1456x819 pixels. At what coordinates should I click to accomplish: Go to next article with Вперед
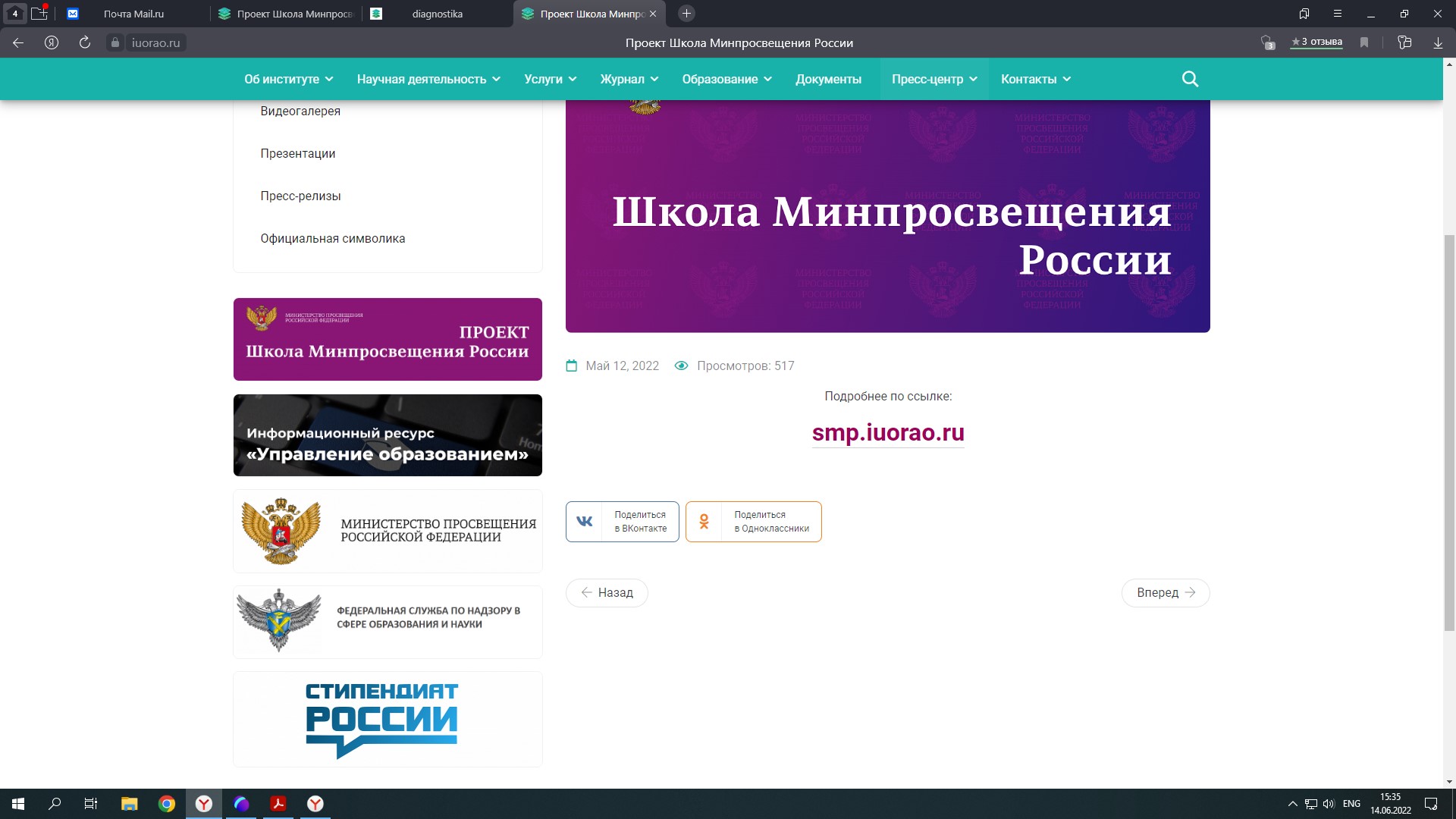point(1166,593)
